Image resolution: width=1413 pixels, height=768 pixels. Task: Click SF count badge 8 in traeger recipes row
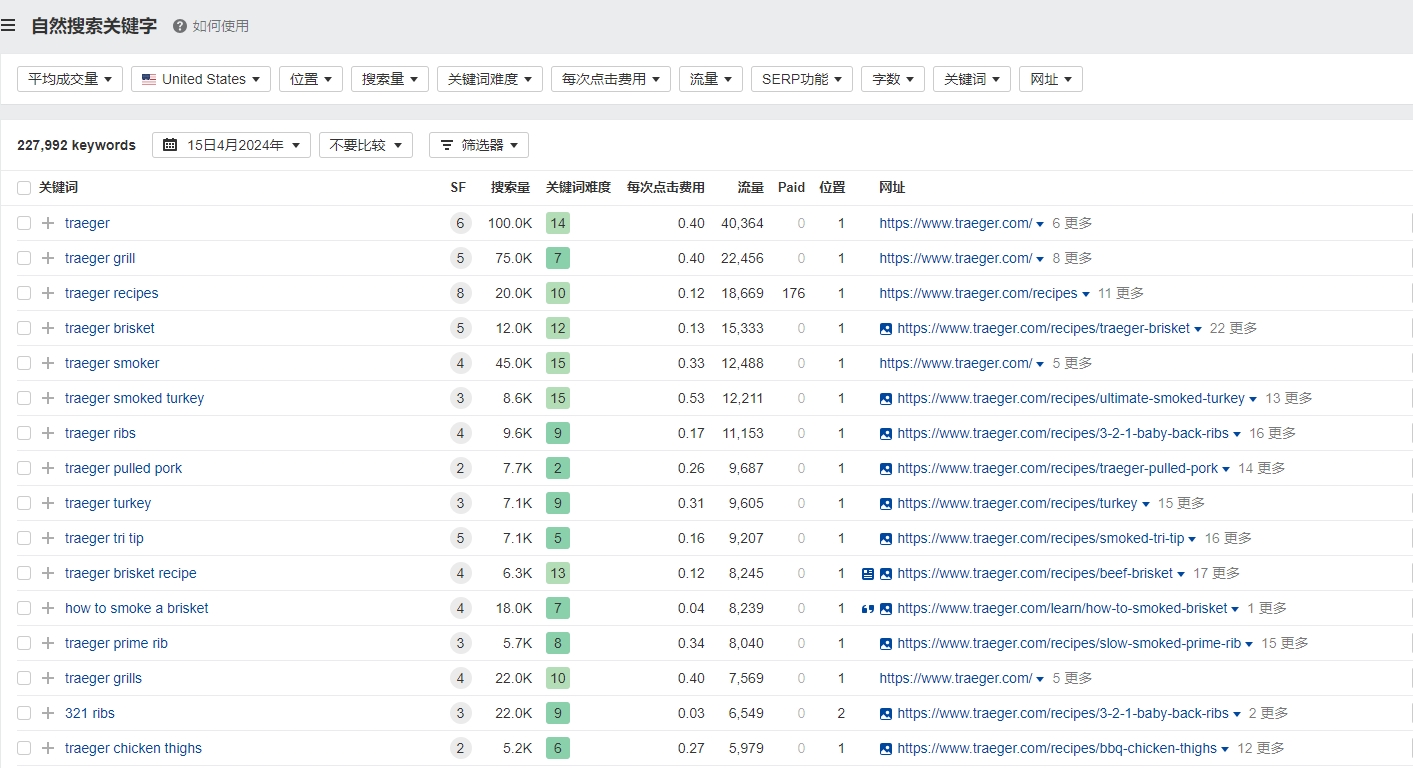click(x=460, y=293)
